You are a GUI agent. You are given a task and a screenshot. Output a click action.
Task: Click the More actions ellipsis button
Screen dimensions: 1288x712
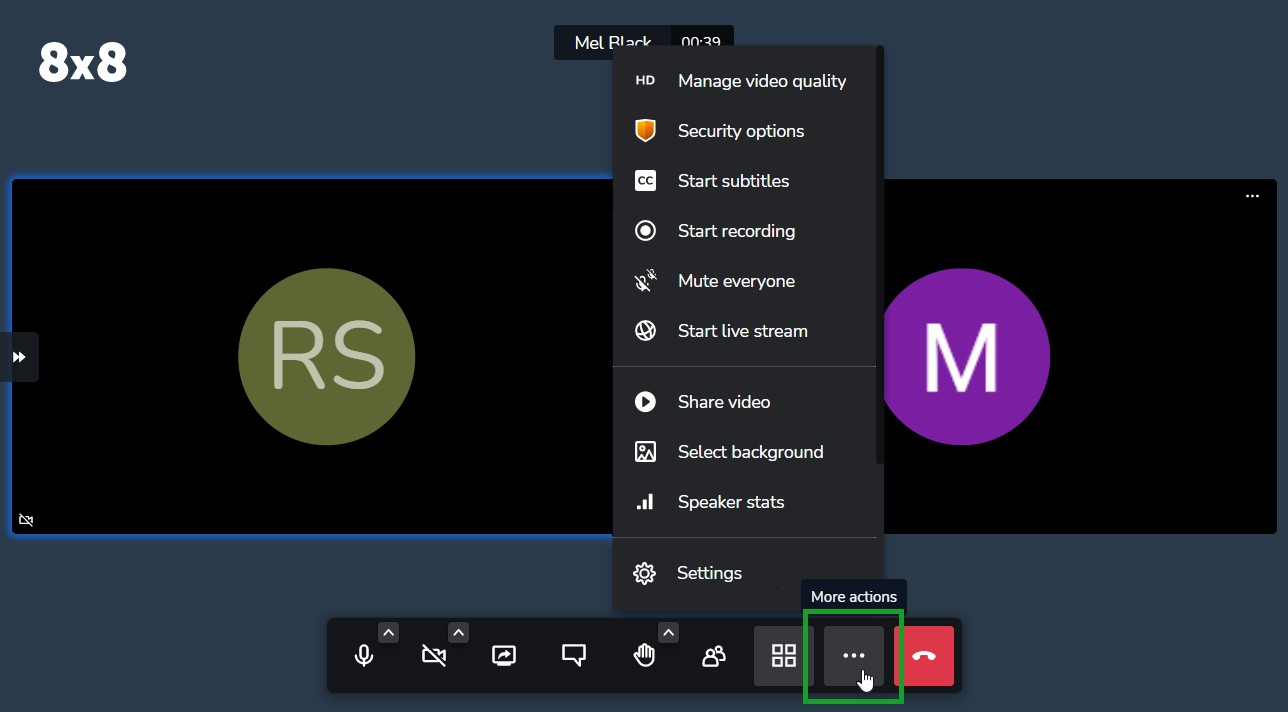pos(854,656)
